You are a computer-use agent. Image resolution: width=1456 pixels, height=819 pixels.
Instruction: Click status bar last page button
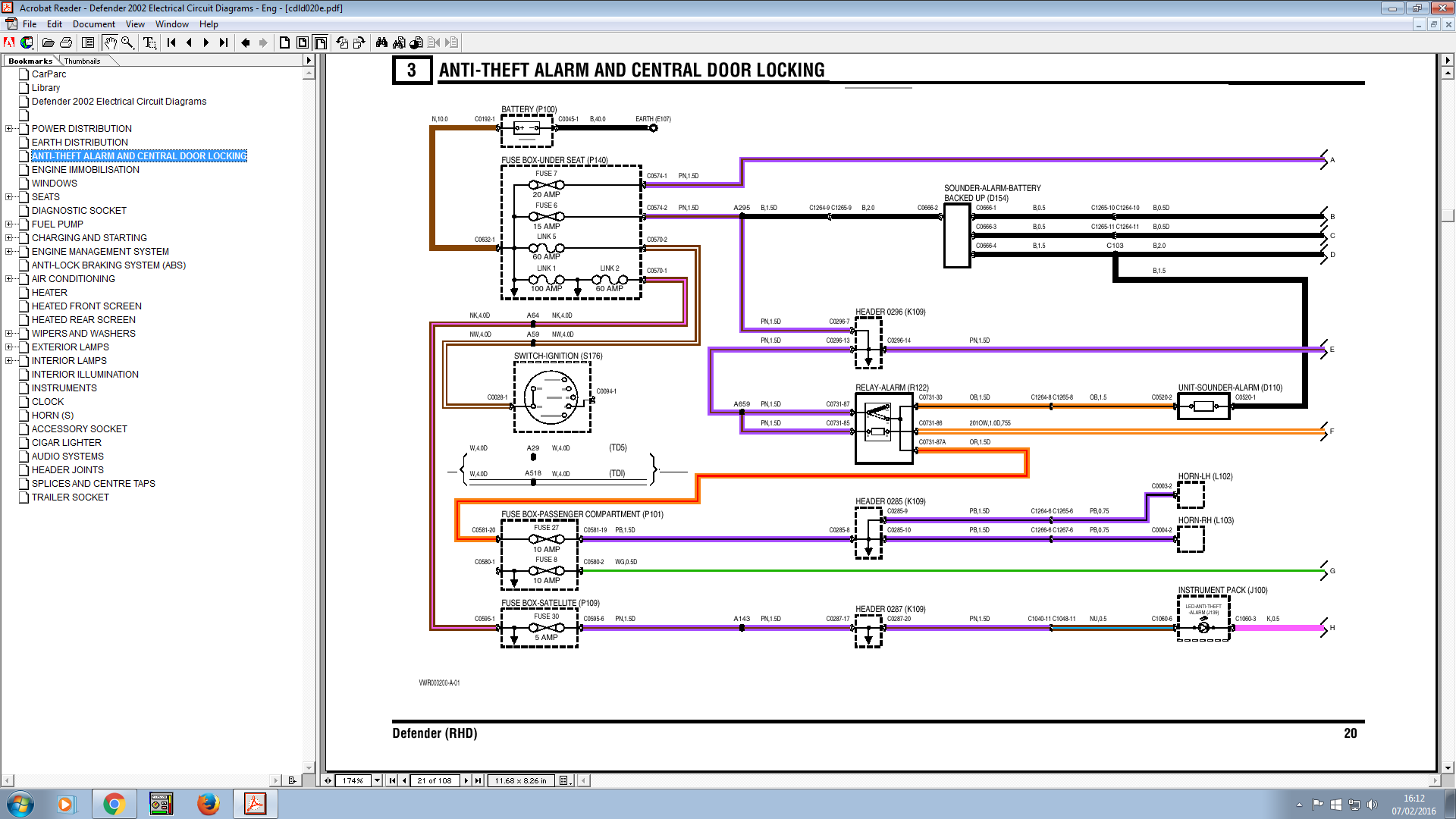click(478, 780)
